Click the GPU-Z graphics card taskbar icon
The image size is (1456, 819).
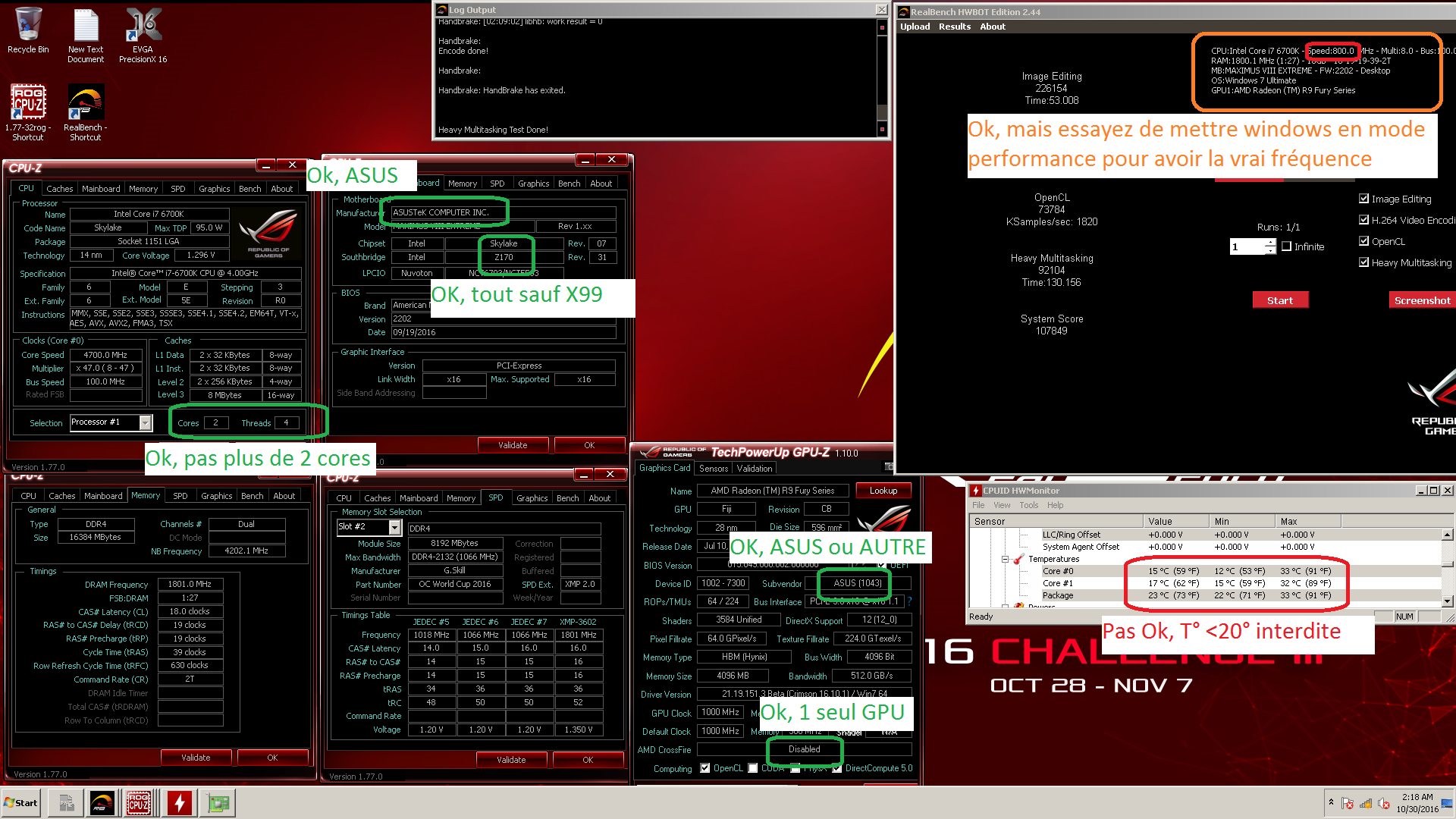(219, 802)
